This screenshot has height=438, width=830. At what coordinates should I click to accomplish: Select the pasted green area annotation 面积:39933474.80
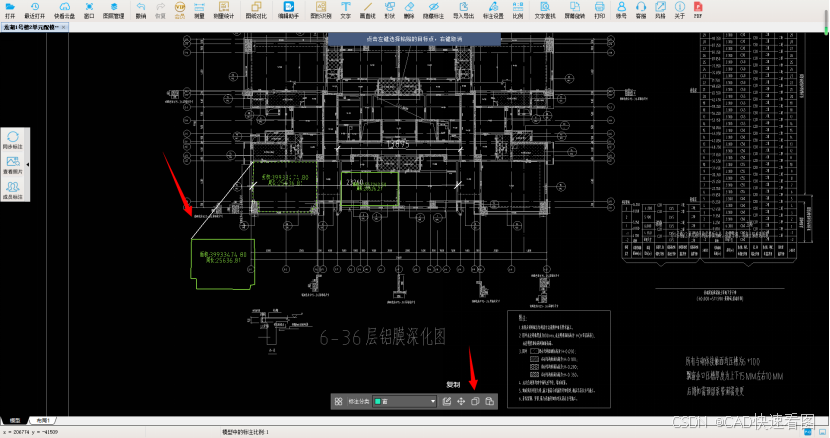pos(223,264)
